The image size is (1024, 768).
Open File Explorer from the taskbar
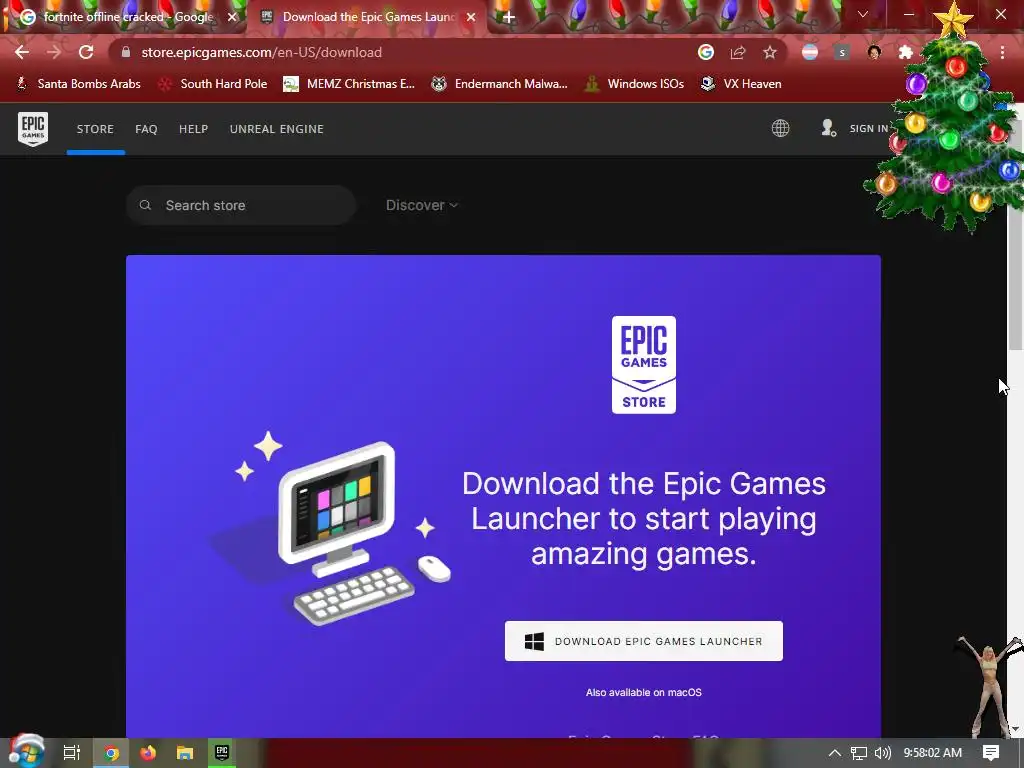(185, 753)
